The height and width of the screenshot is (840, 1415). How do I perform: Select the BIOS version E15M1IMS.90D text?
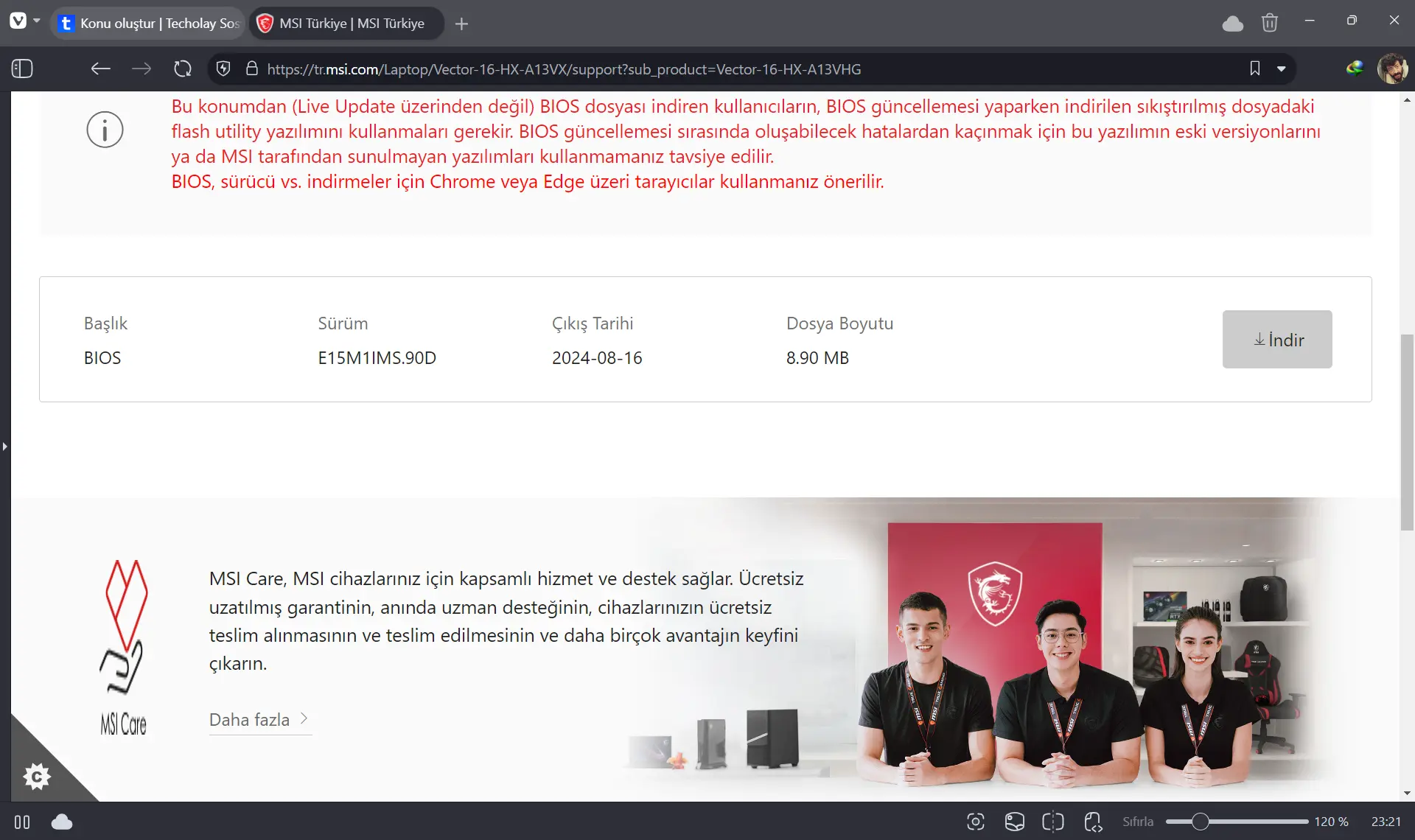point(377,358)
